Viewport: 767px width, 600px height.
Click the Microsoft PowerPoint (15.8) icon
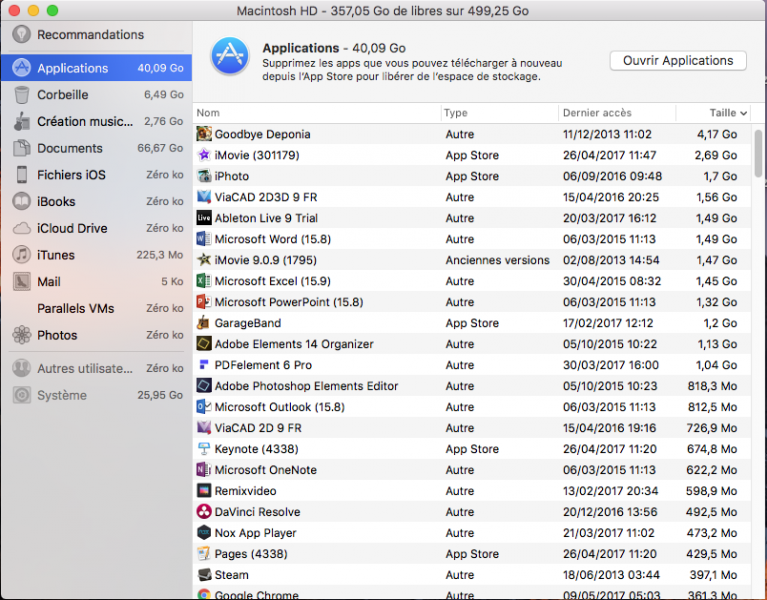pyautogui.click(x=204, y=302)
